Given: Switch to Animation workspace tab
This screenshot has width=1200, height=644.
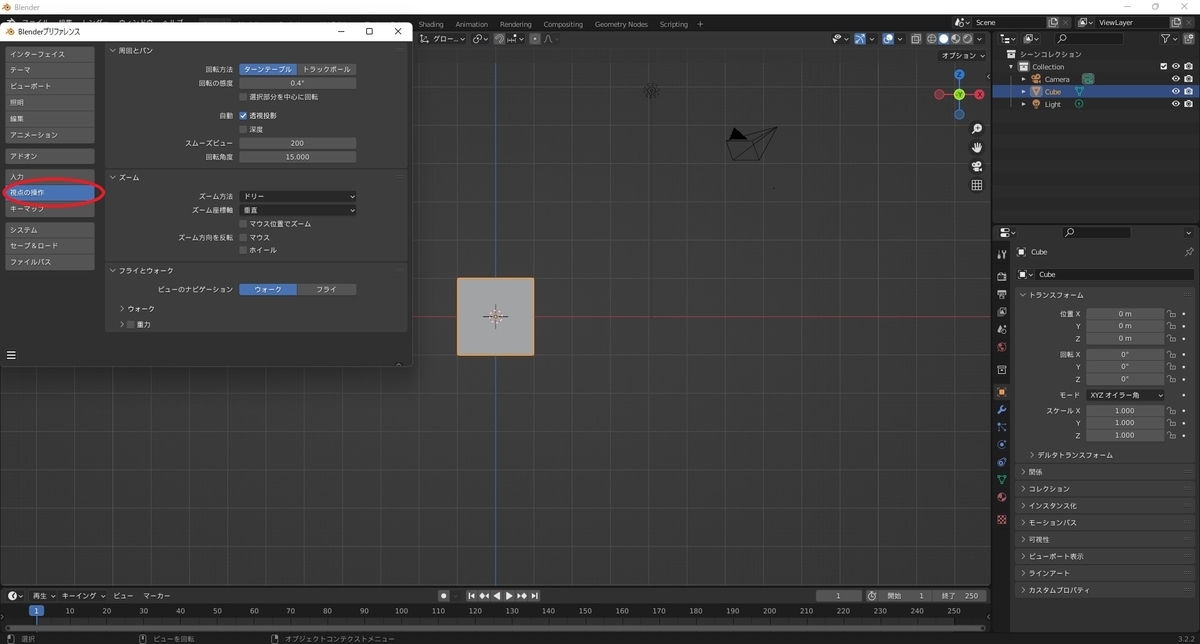Looking at the screenshot, I should (x=472, y=24).
